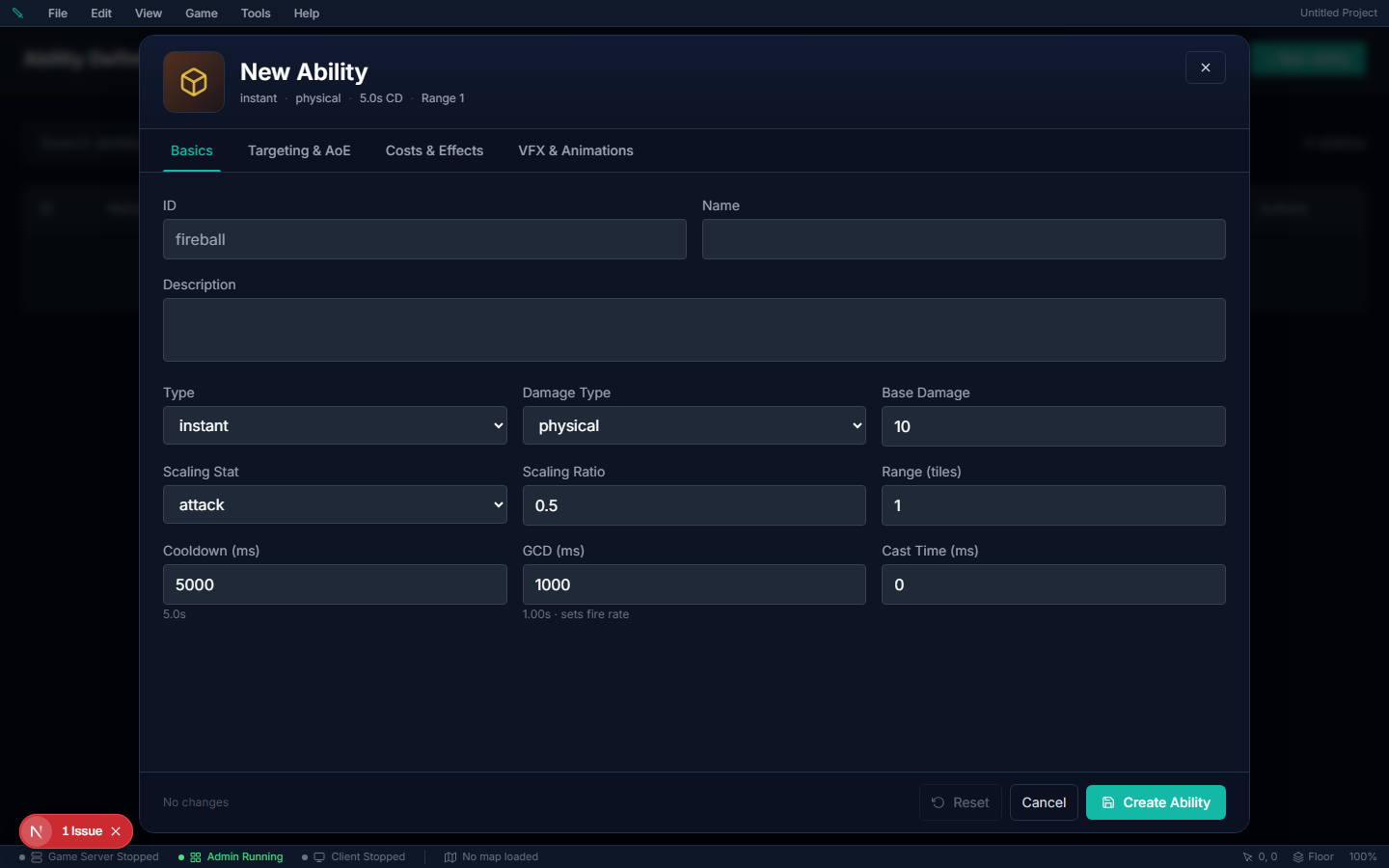Screen dimensions: 1389x868
Task: Click the 'Admin Running' status text
Action: pyautogui.click(x=245, y=856)
